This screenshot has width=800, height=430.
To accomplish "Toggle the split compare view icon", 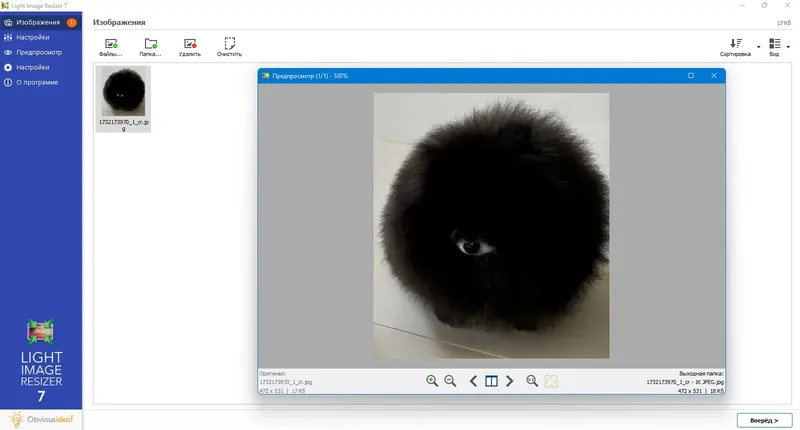I will (x=491, y=381).
